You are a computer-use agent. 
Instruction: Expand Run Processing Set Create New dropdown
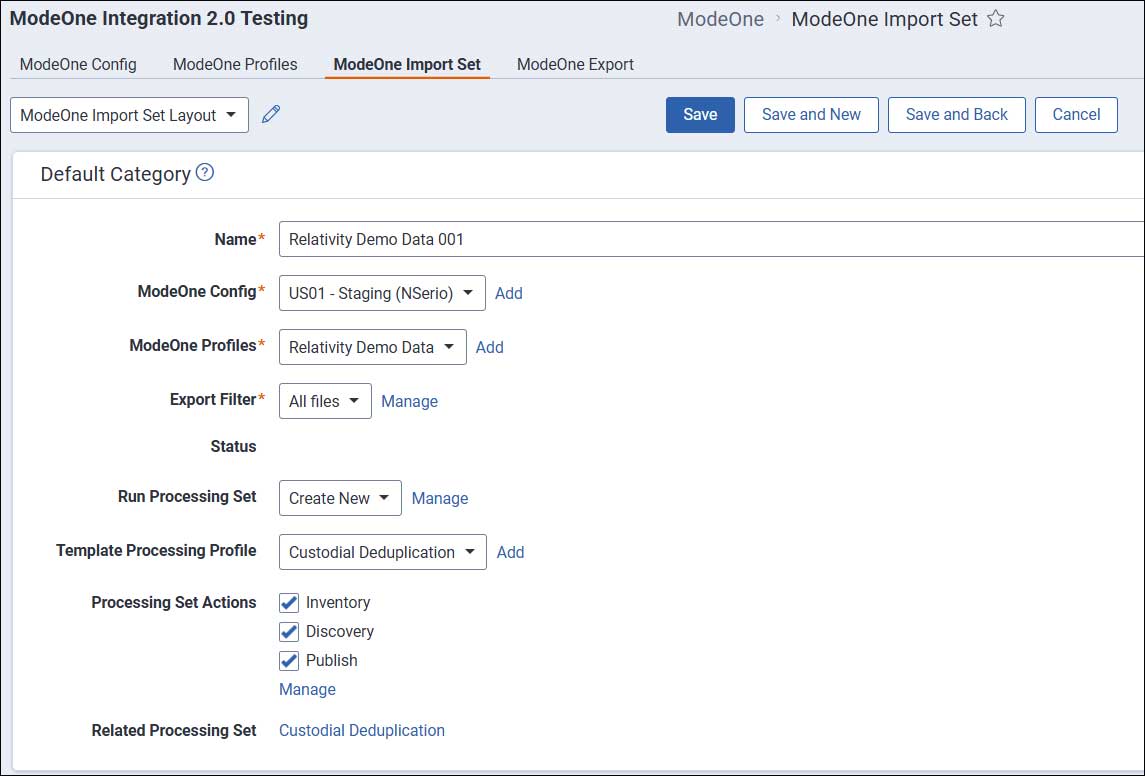pyautogui.click(x=340, y=499)
